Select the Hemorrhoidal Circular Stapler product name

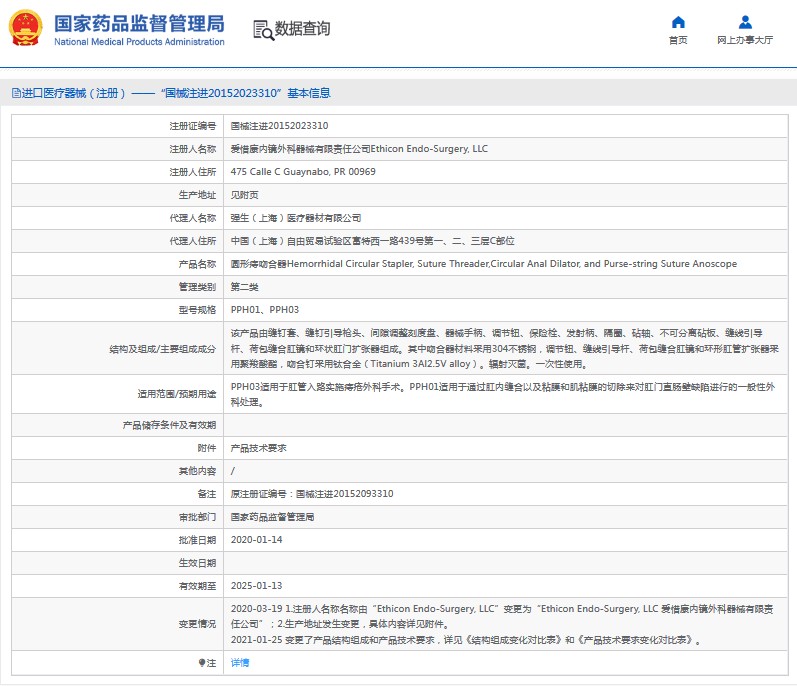click(x=483, y=264)
